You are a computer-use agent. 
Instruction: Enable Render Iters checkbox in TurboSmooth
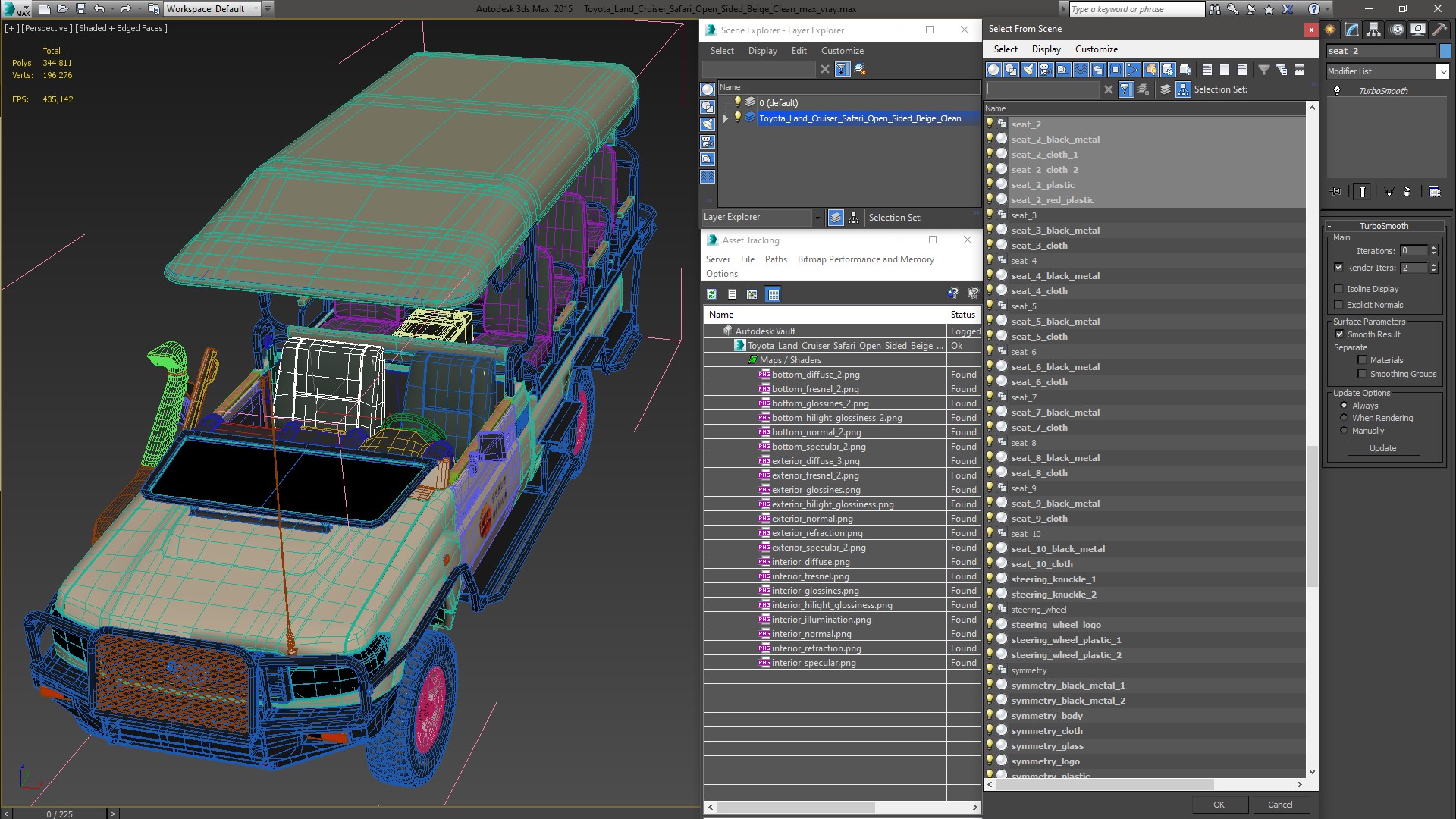click(x=1338, y=268)
